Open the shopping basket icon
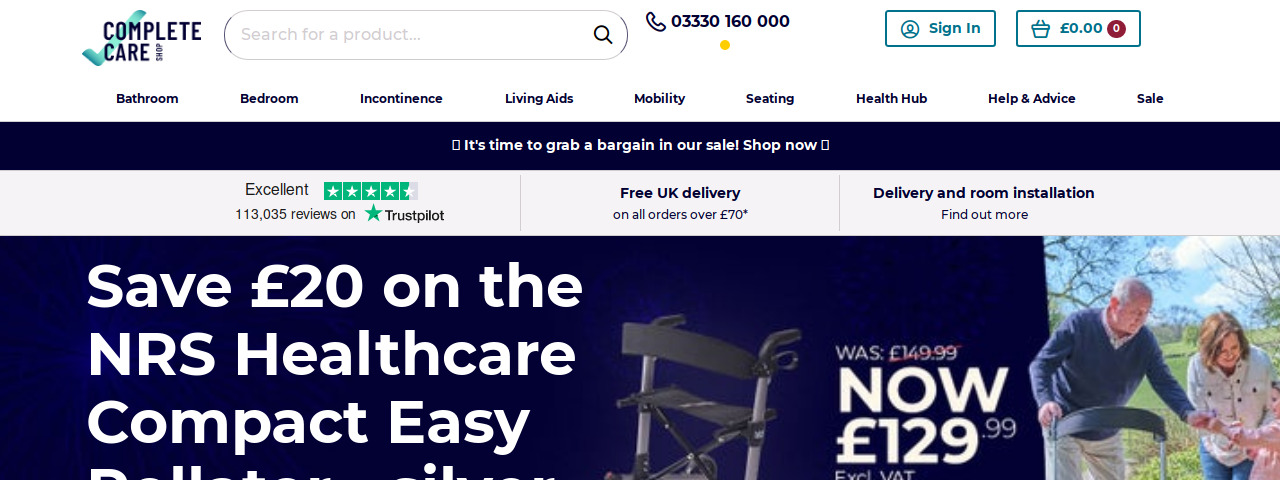Image resolution: width=1280 pixels, height=480 pixels. click(1041, 29)
